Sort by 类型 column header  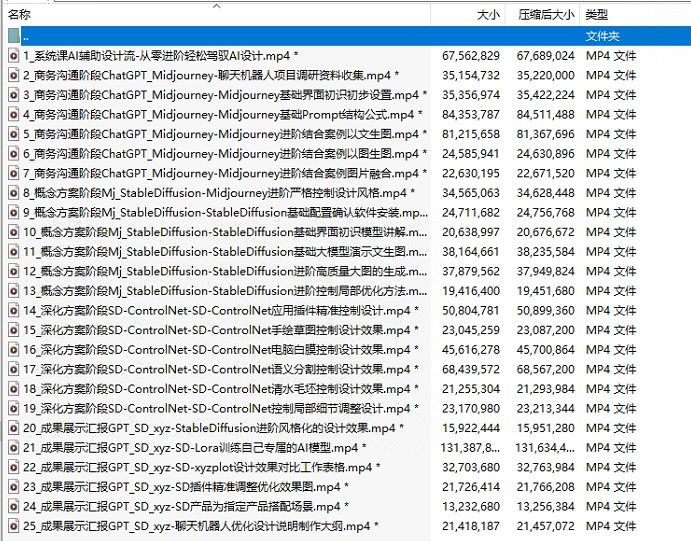tap(596, 15)
